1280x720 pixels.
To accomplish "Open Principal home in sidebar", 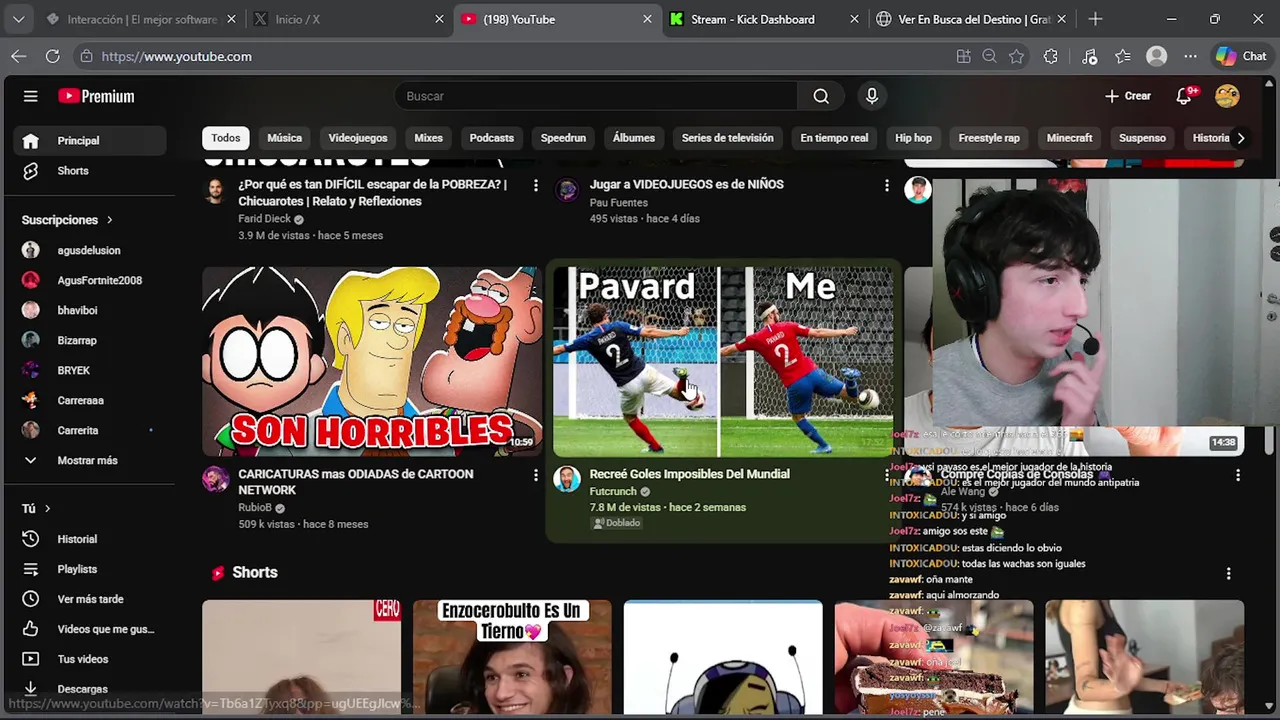I will click(90, 141).
